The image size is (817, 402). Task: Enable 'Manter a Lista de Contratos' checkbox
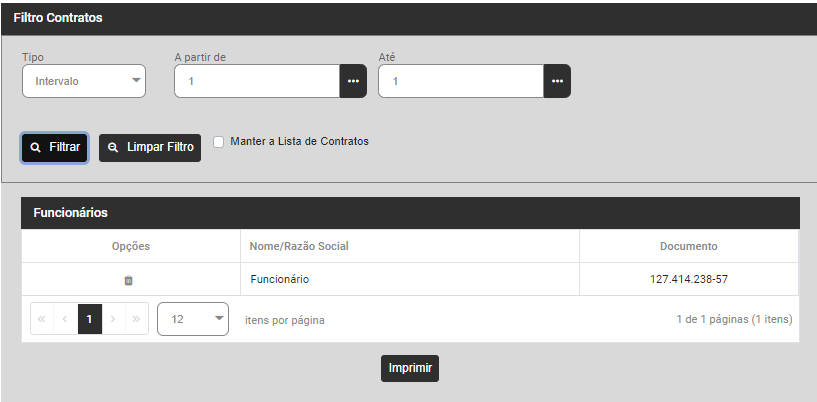tap(219, 142)
